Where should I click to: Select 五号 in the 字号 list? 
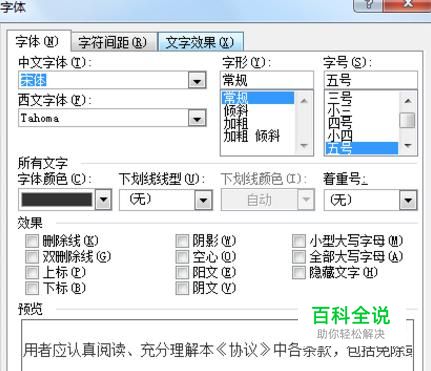tap(362, 148)
